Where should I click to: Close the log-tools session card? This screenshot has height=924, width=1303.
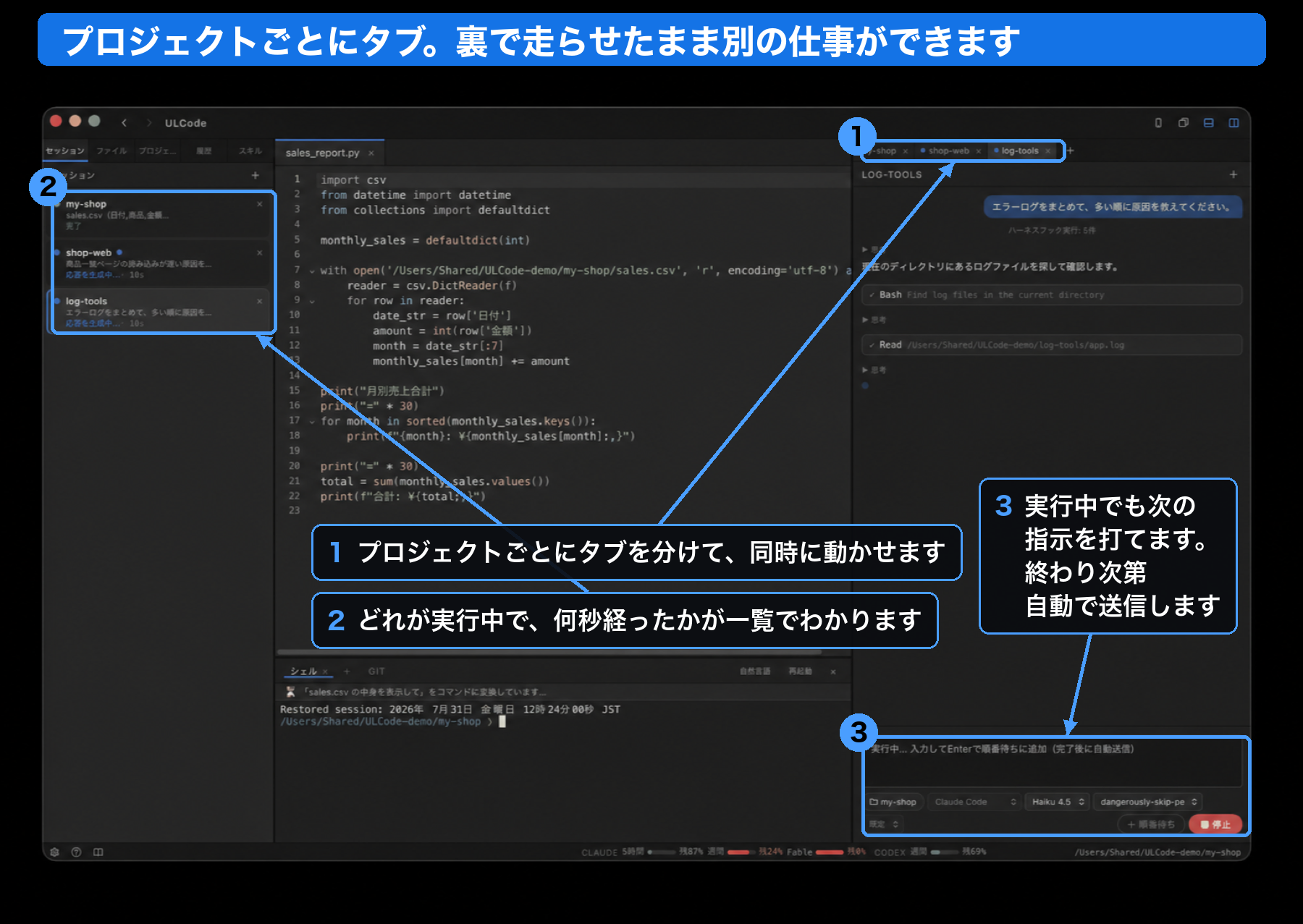259,301
